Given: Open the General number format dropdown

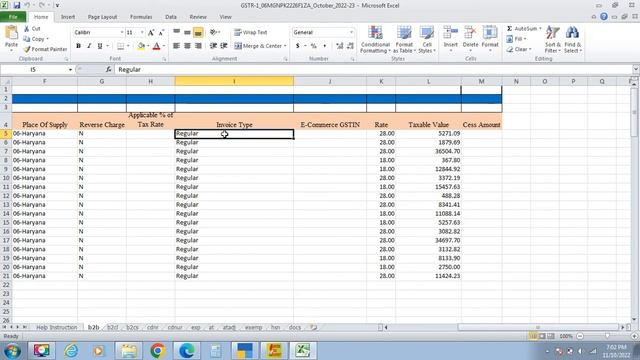Looking at the screenshot, I should pos(351,32).
